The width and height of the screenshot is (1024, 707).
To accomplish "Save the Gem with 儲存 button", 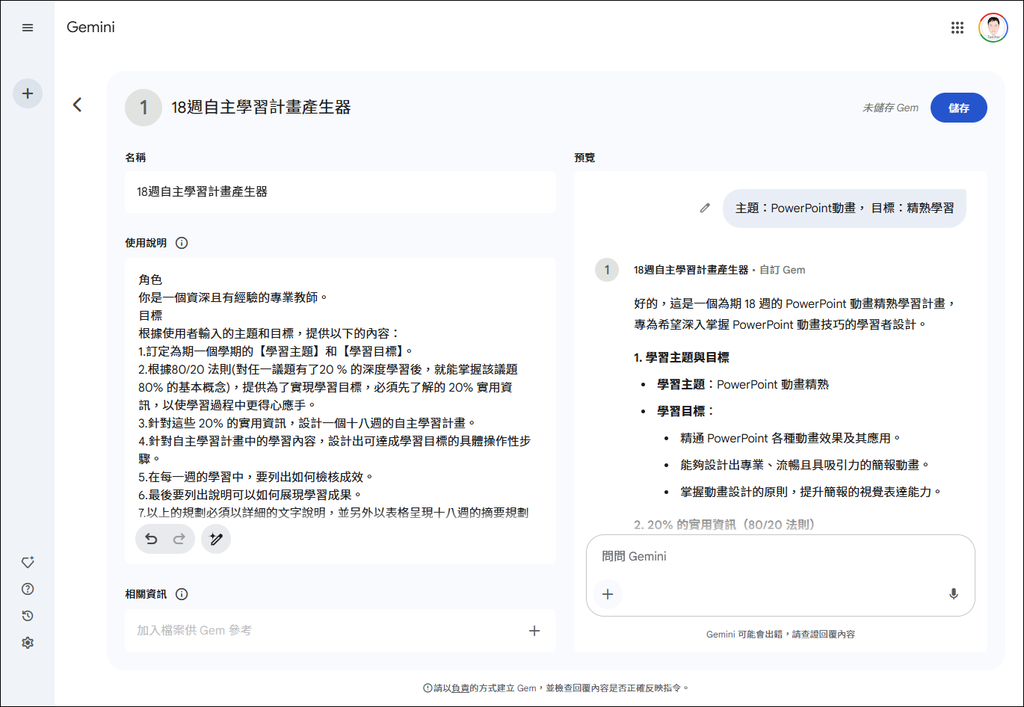I will [958, 108].
